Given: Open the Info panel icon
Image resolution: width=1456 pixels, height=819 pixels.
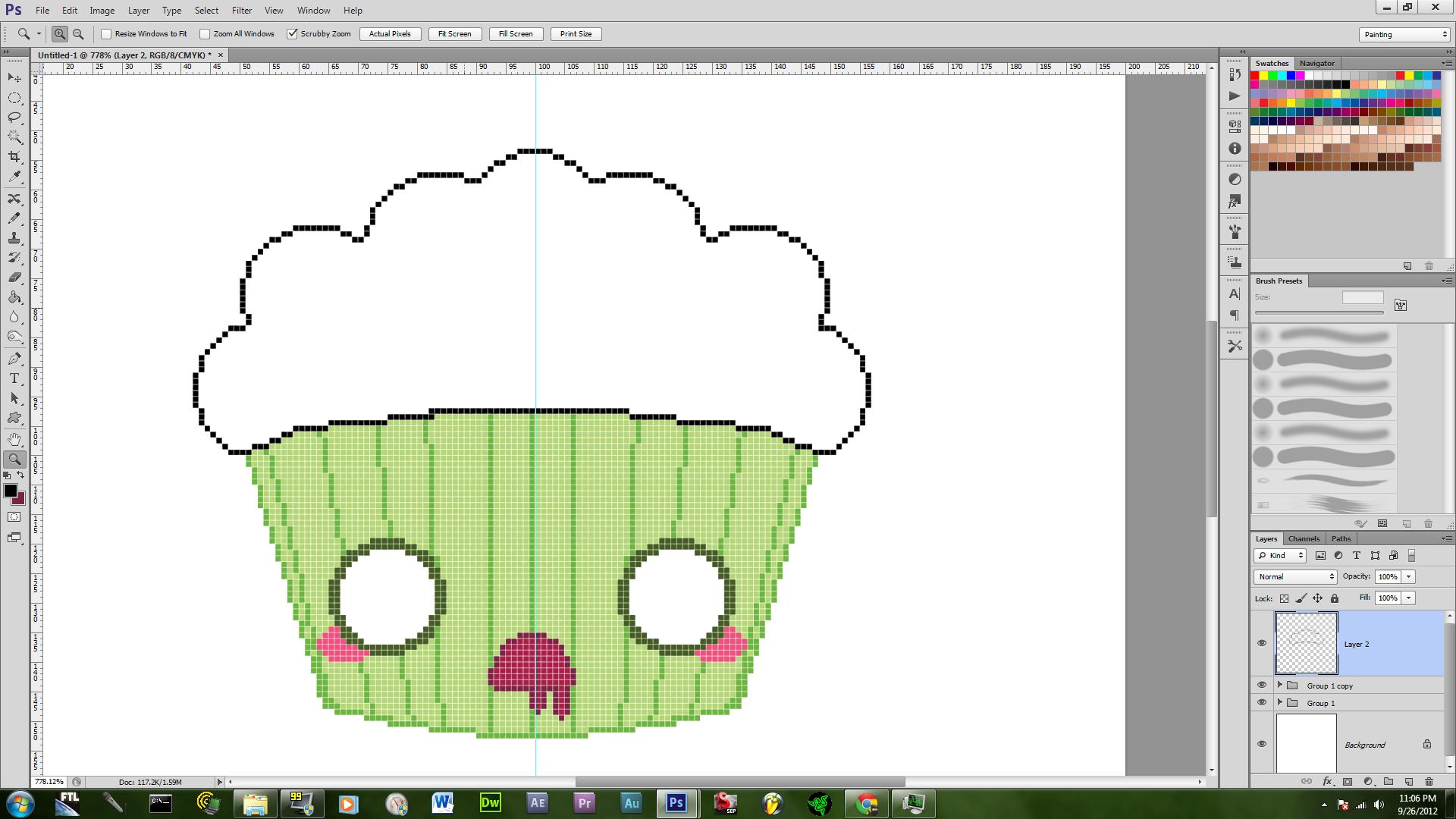Looking at the screenshot, I should pos(1235,149).
